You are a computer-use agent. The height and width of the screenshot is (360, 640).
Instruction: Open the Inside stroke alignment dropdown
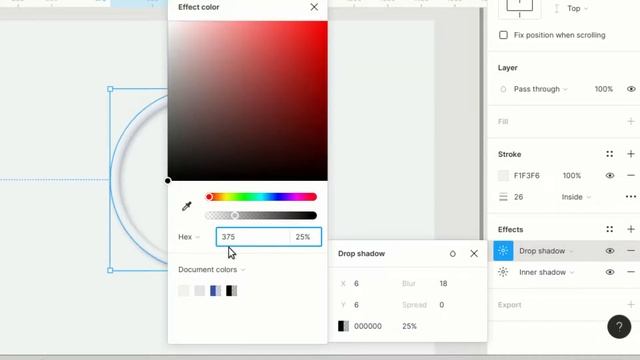[x=576, y=197]
